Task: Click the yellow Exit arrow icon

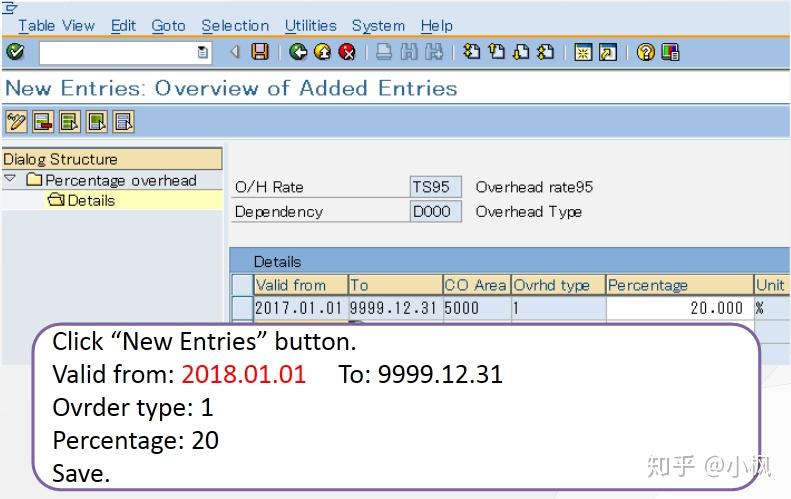Action: (x=322, y=52)
